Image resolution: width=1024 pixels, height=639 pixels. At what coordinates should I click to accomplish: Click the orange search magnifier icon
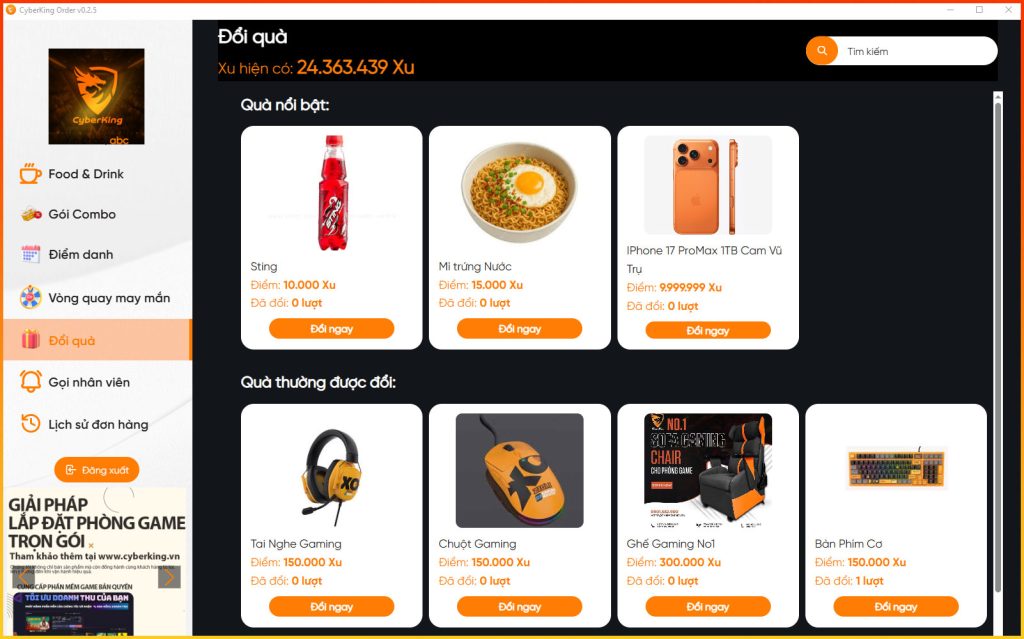(822, 50)
